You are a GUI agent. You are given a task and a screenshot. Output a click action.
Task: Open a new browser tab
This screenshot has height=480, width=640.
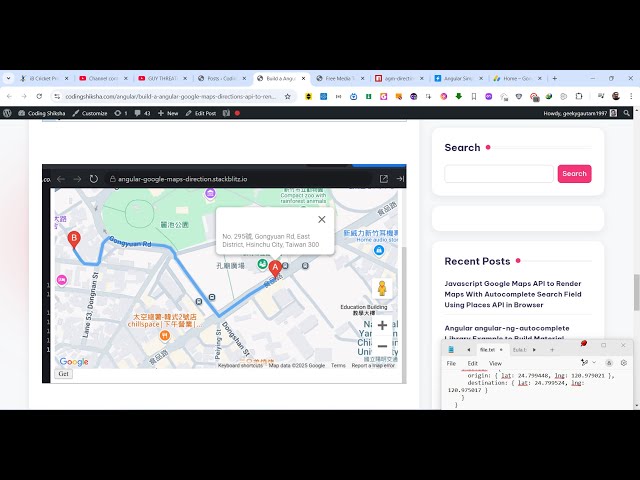pos(555,78)
